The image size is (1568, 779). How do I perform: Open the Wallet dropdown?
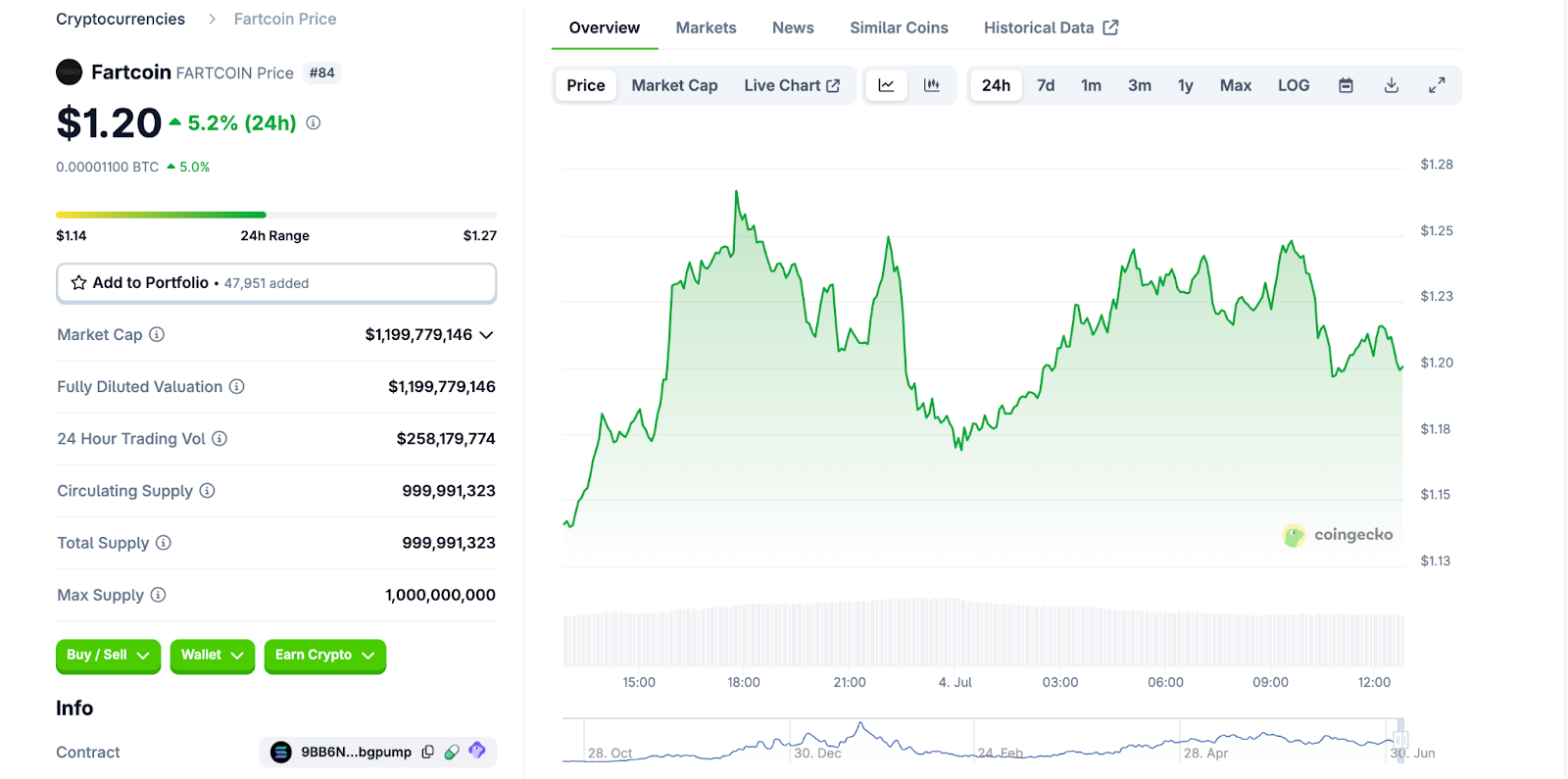tap(212, 656)
